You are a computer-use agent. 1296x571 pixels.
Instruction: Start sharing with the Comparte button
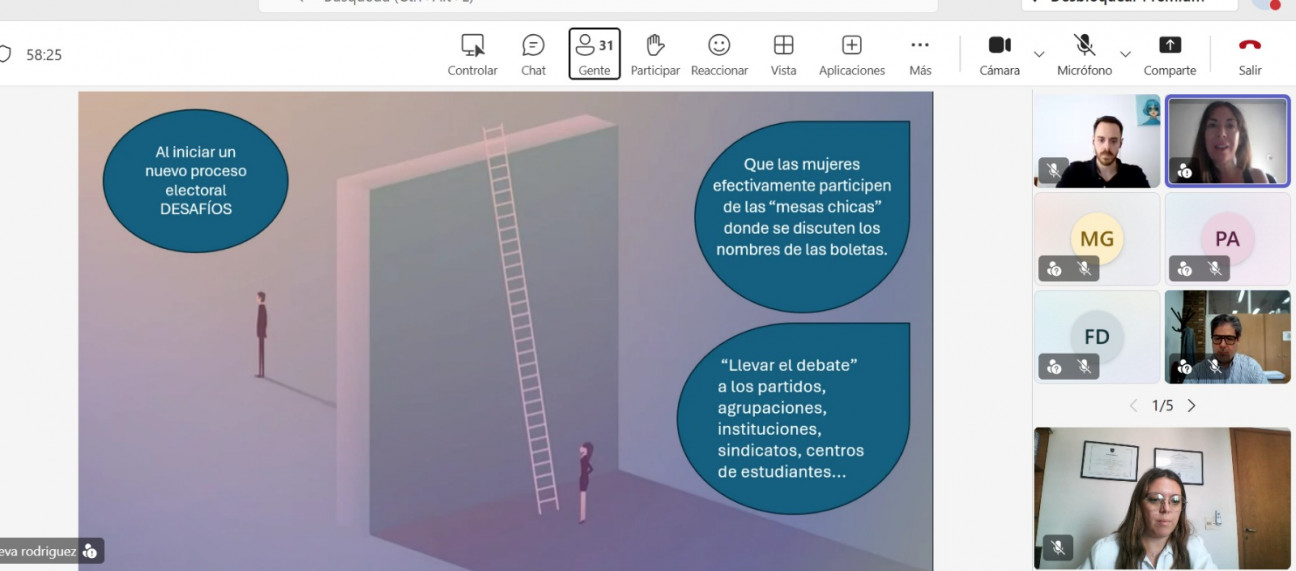(x=1169, y=54)
